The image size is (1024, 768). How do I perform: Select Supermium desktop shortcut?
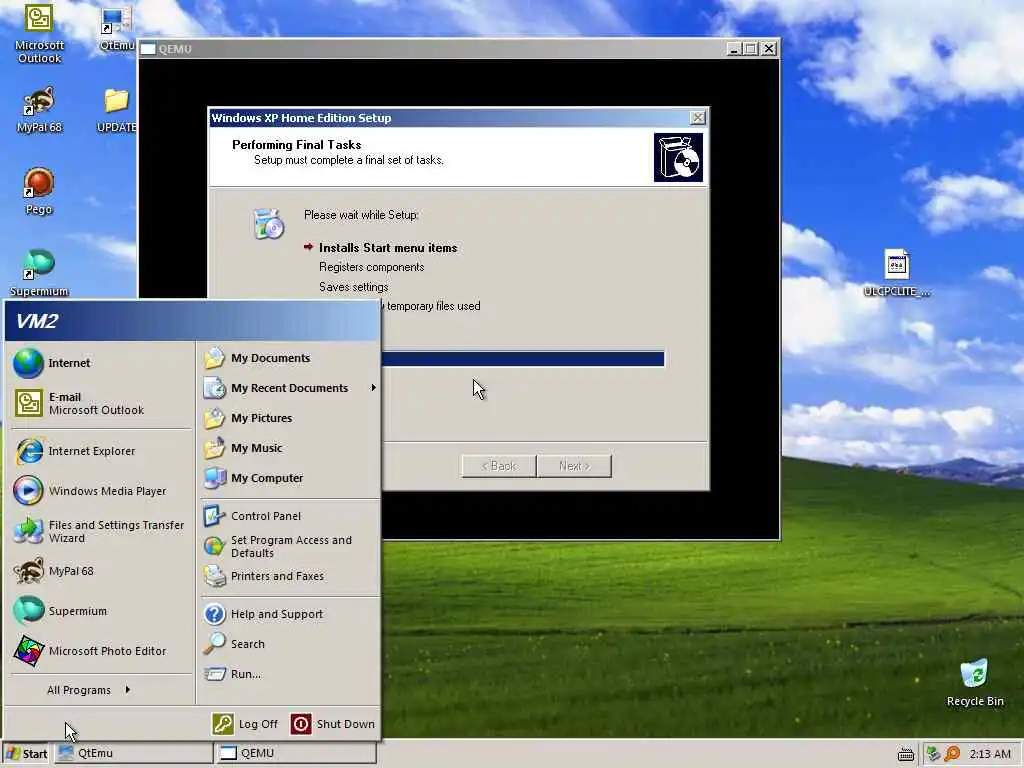pos(39,272)
